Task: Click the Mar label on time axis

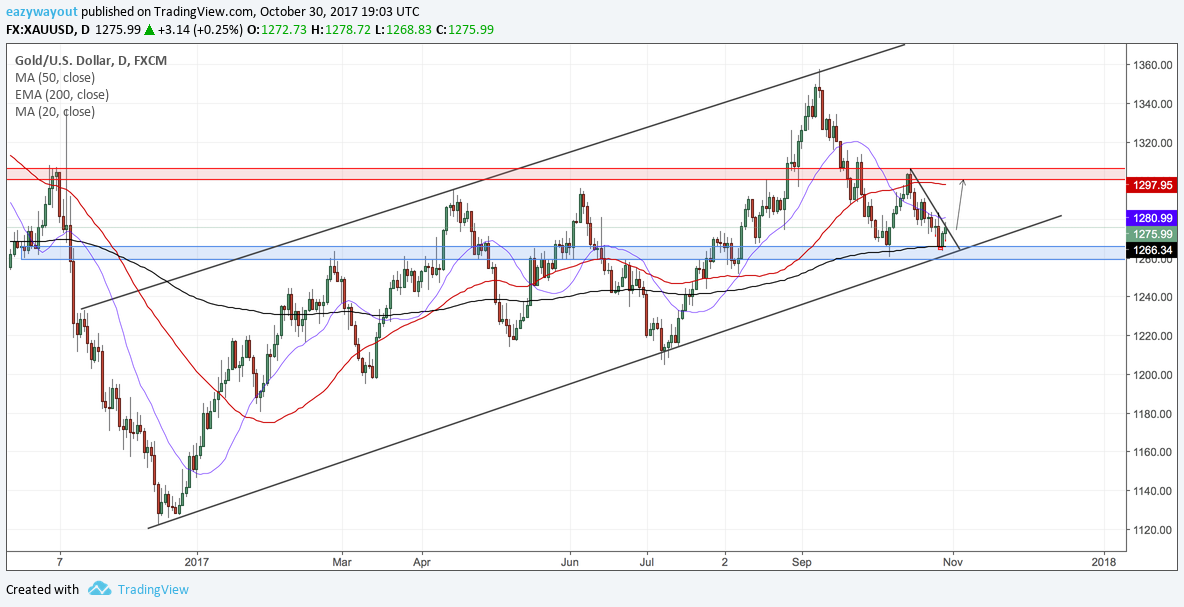Action: click(343, 562)
